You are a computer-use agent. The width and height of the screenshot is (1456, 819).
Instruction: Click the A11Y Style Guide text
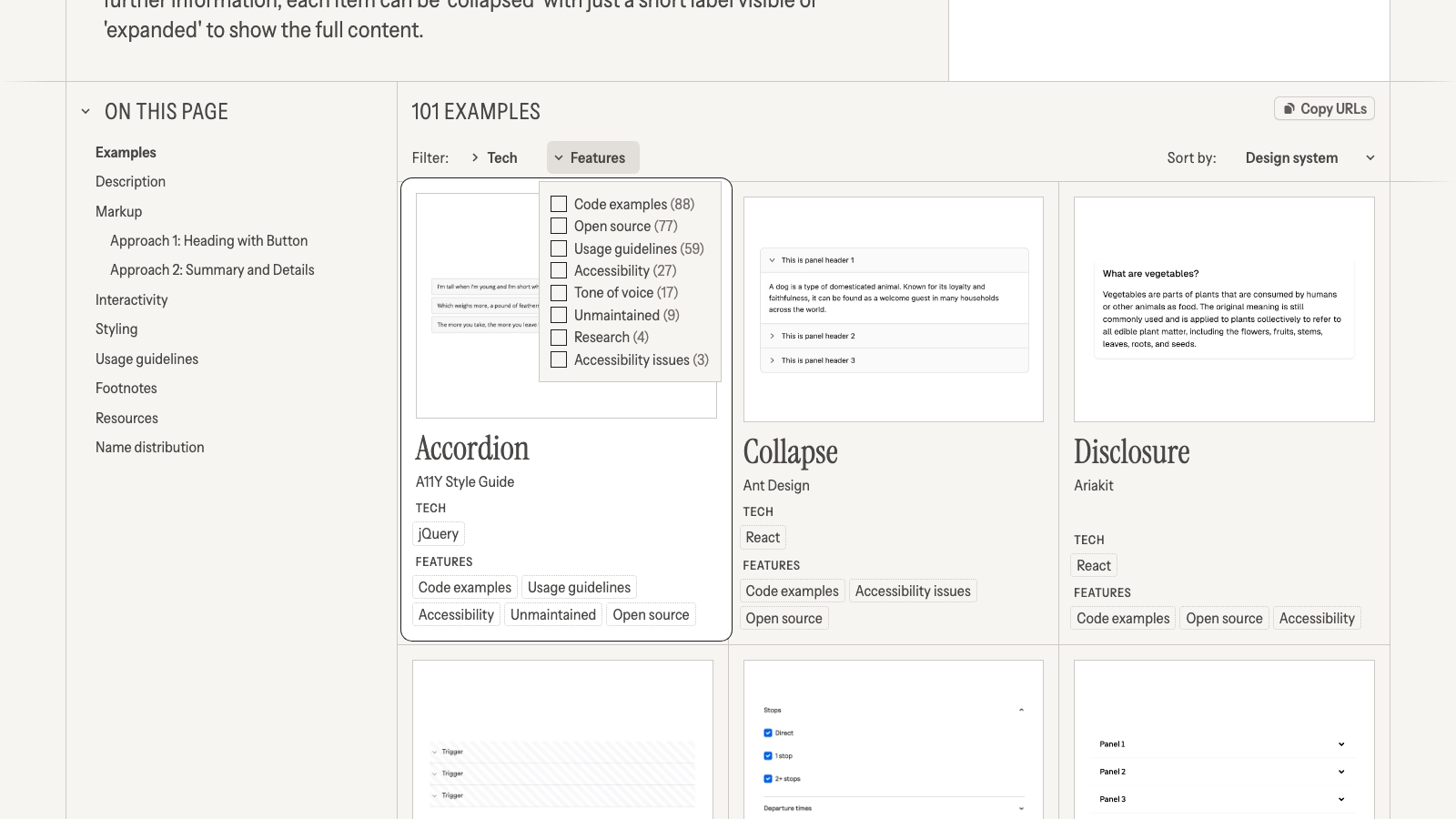point(465,481)
